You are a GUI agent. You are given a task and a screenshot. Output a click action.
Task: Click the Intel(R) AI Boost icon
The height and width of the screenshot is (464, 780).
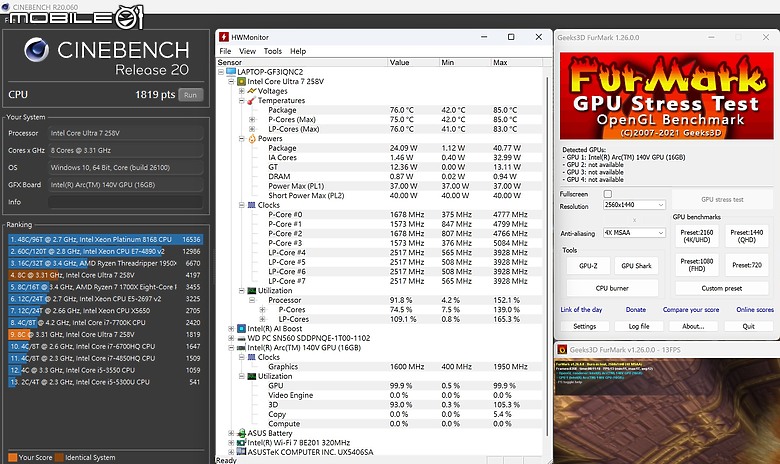pos(241,329)
